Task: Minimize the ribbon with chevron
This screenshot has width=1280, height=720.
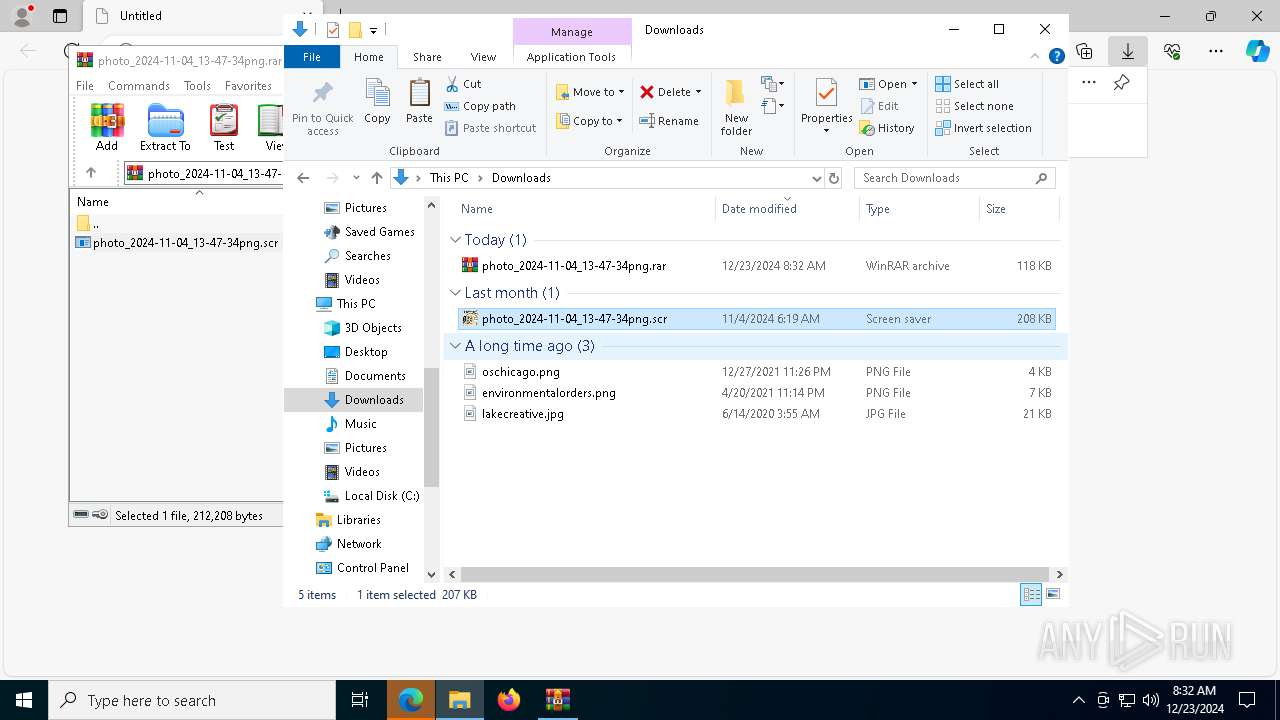Action: pyautogui.click(x=1036, y=57)
